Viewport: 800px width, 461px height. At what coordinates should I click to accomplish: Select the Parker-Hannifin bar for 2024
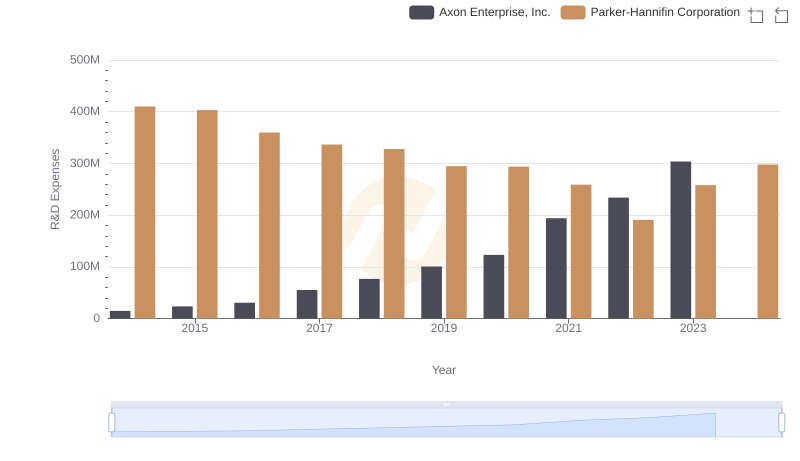pyautogui.click(x=768, y=242)
